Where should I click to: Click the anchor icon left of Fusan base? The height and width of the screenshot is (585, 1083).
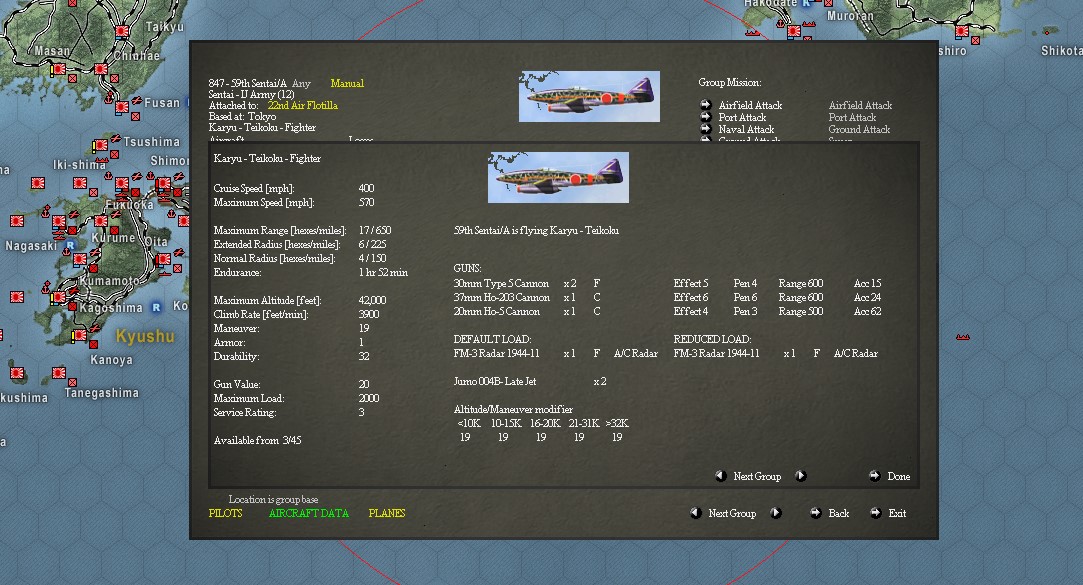pos(108,99)
